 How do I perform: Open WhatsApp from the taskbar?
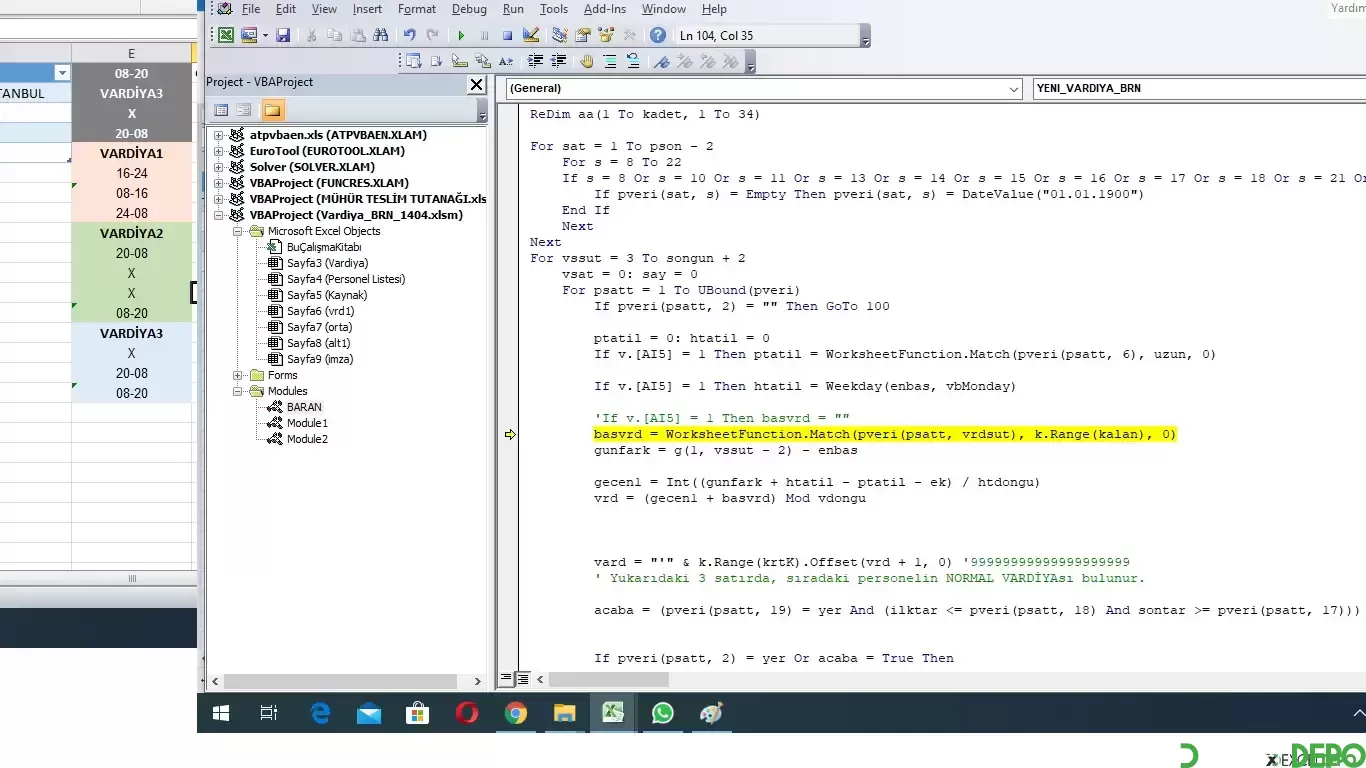pos(662,713)
